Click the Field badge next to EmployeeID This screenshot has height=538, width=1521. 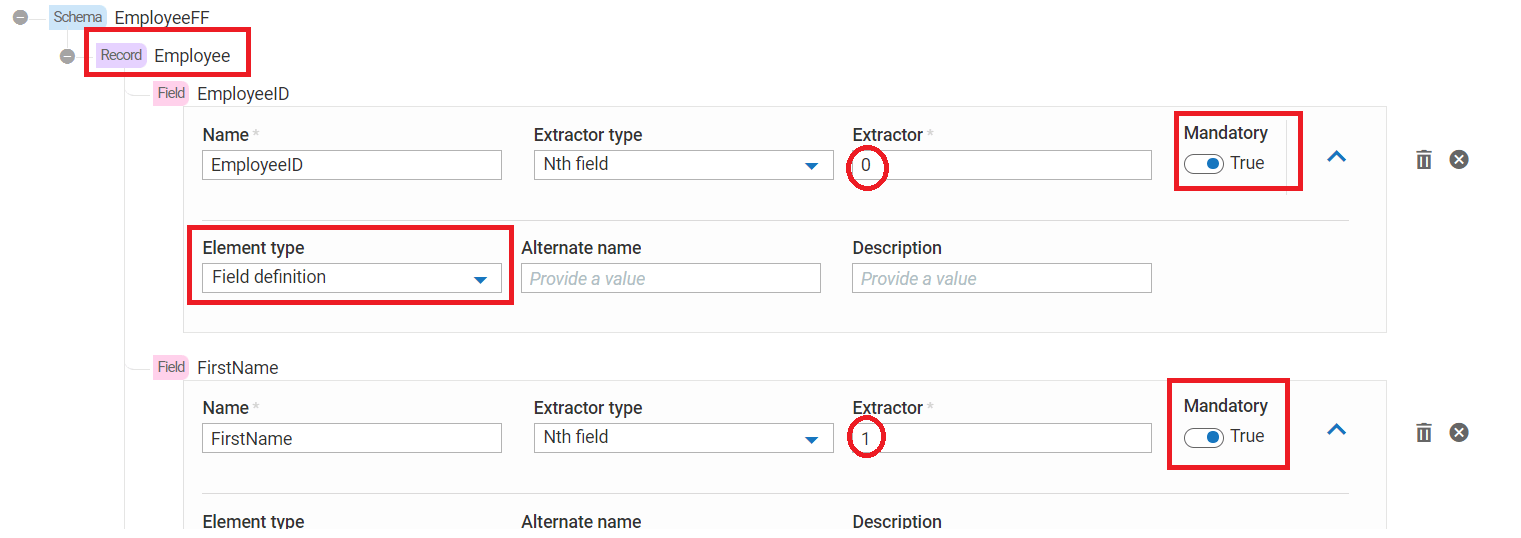pos(171,93)
